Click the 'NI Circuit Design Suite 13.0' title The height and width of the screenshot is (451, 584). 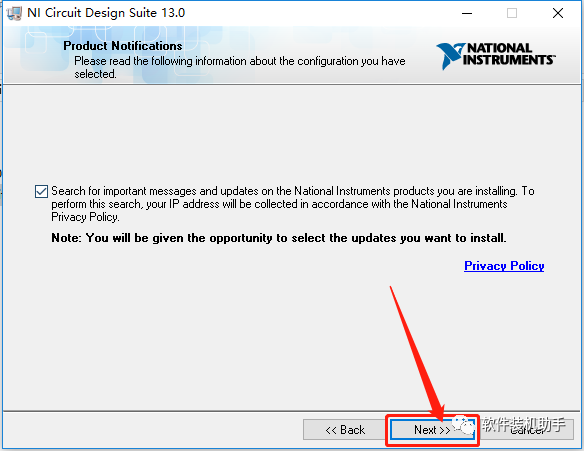106,13
